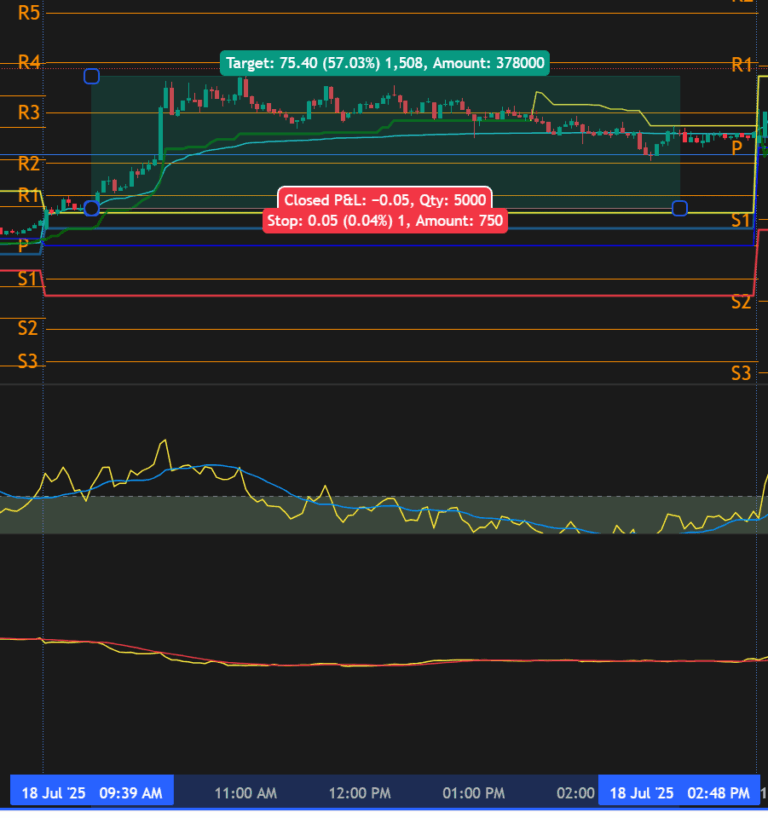Click 12:00 PM on the time axis
The height and width of the screenshot is (818, 768).
coord(360,792)
